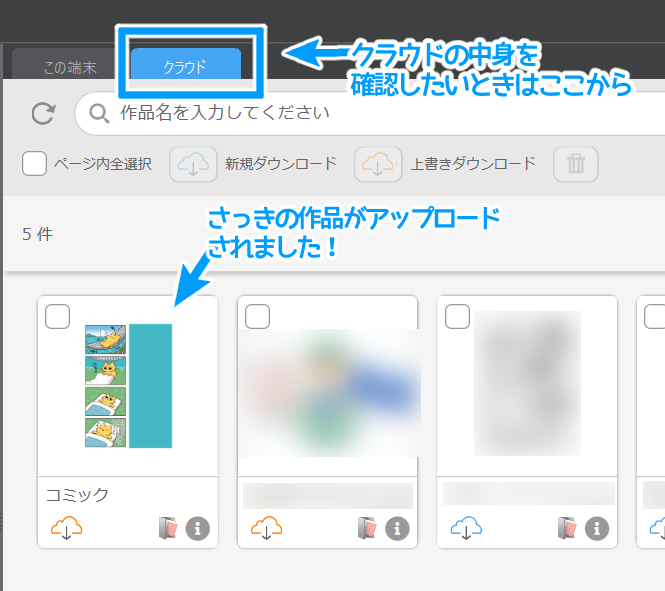This screenshot has height=591, width=665.
Task: Click the 新規ダウンロード cloud icon
Action: [x=193, y=164]
